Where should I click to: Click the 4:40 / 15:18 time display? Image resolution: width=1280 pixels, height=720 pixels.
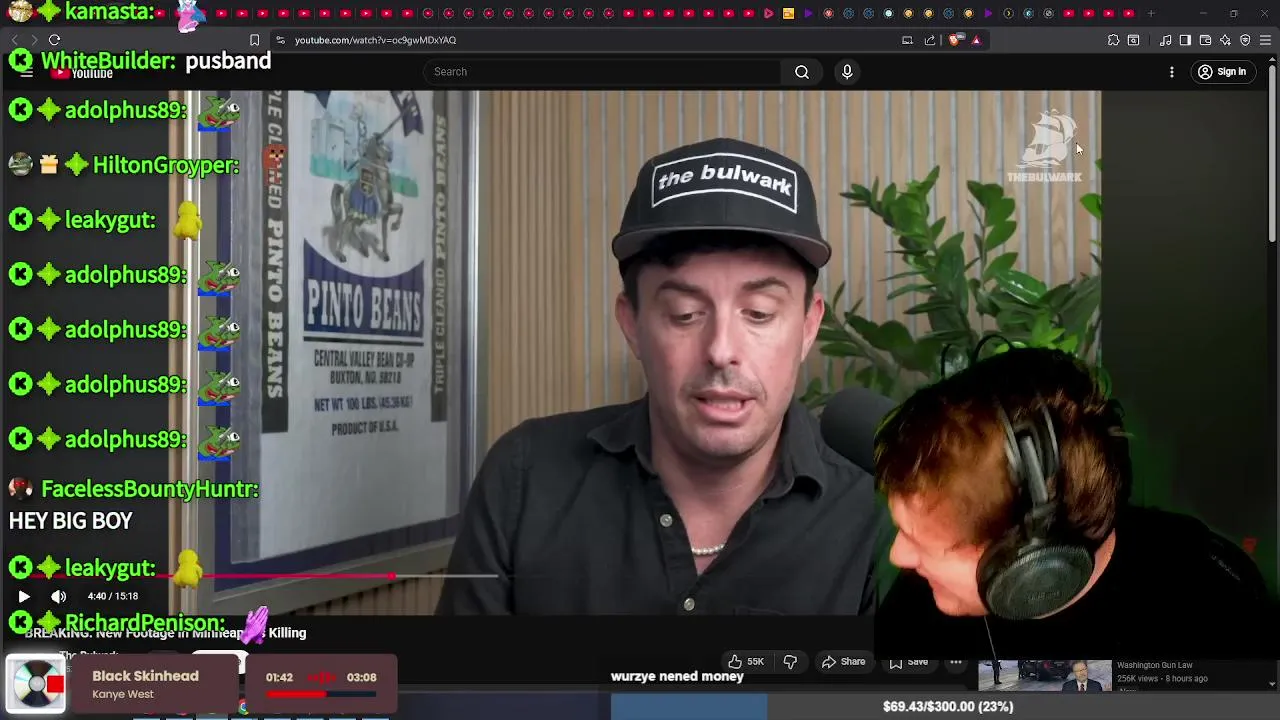point(113,597)
